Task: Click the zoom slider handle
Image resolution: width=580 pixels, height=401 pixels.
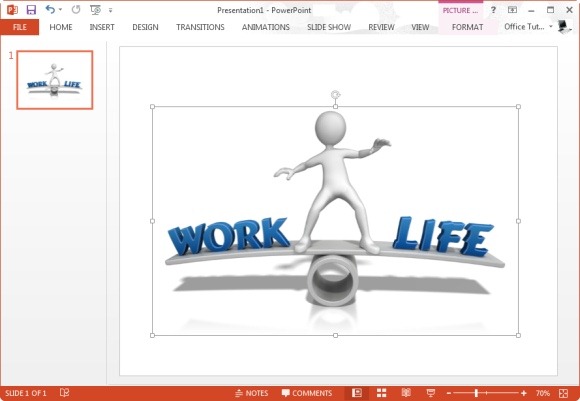Action: [x=476, y=393]
